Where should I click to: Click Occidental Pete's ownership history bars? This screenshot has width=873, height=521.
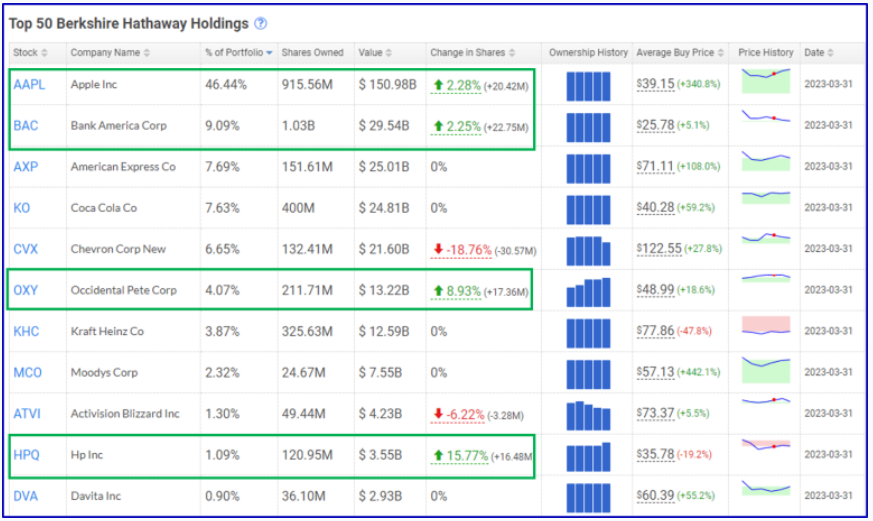(588, 292)
